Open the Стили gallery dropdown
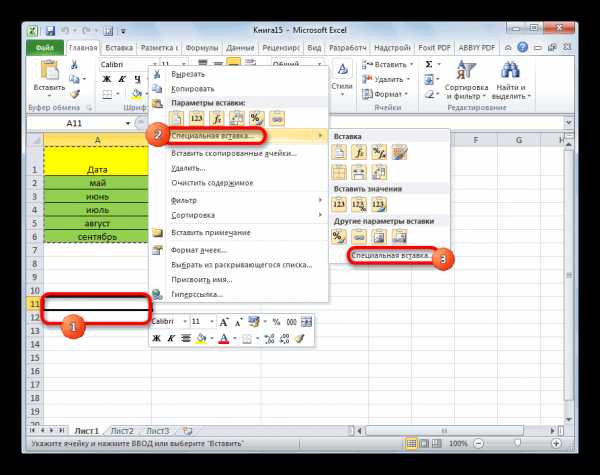 [x=342, y=80]
